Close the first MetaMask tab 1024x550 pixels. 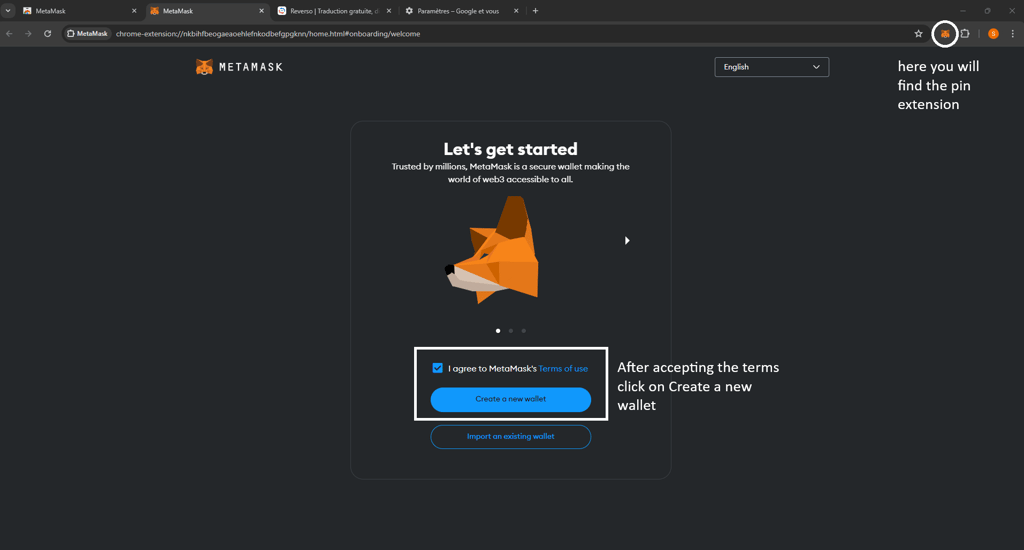pos(134,11)
